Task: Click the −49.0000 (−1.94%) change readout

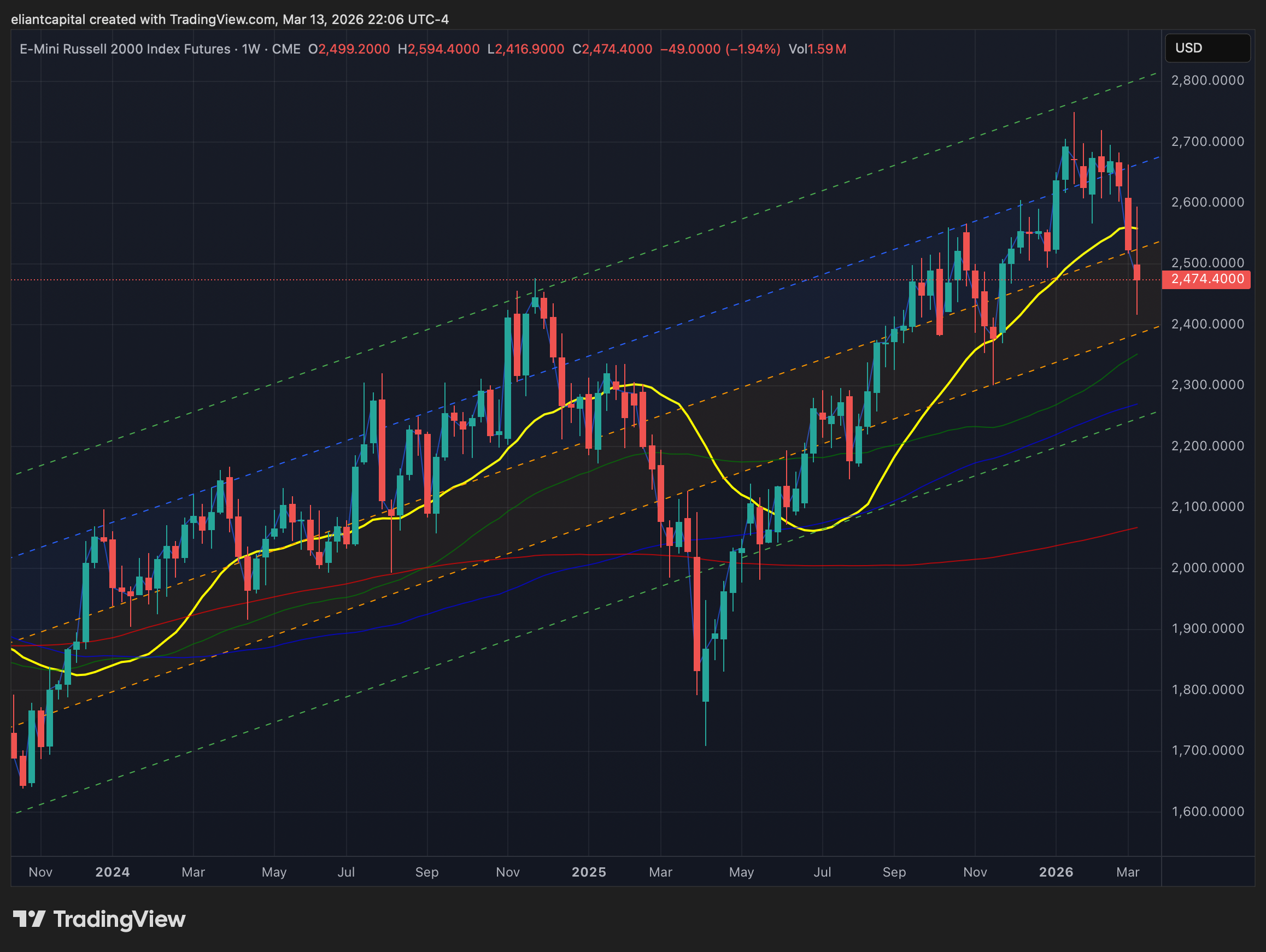Action: pos(720,49)
